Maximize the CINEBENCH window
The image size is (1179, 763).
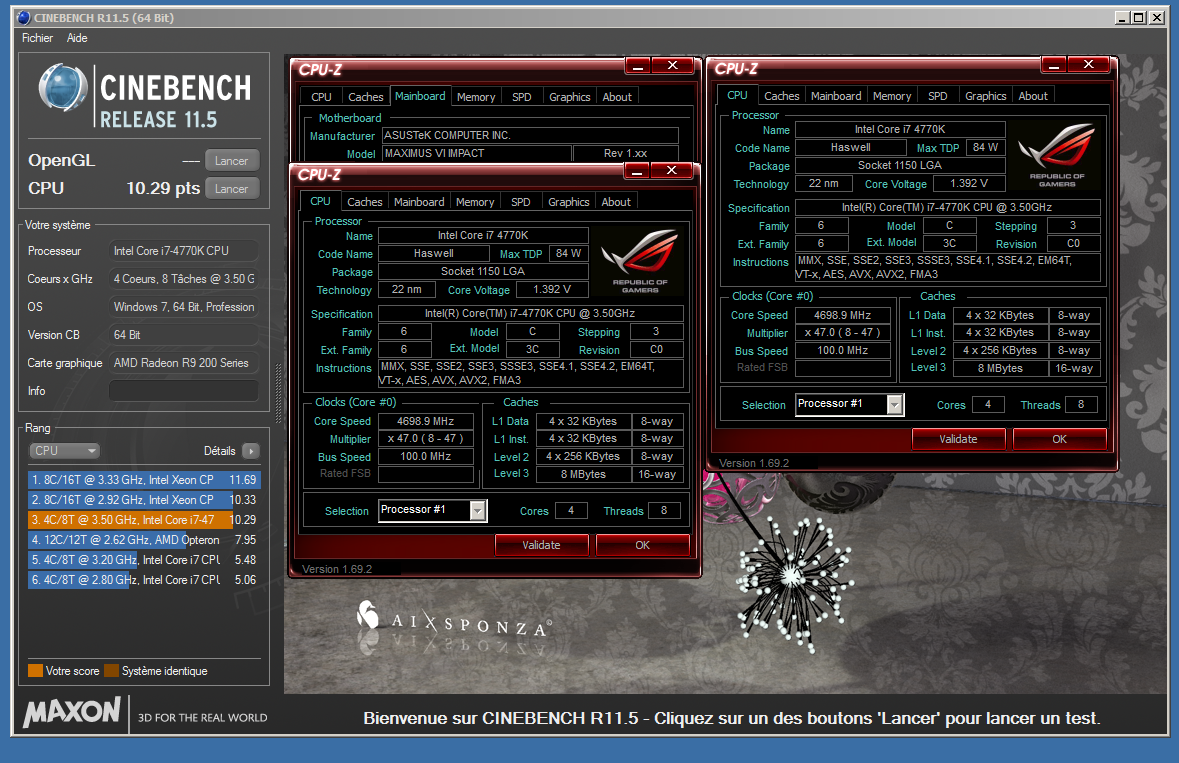(1139, 17)
